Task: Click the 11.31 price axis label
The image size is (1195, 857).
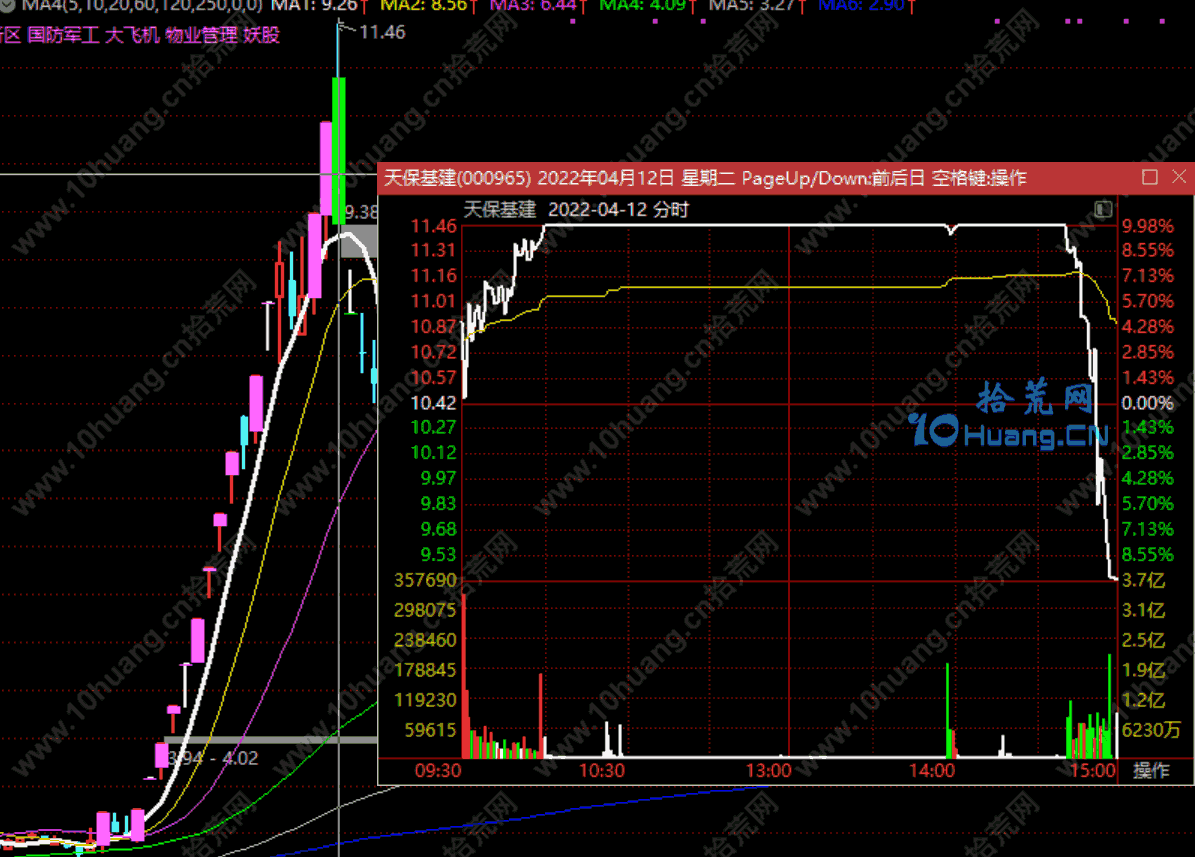Action: tap(434, 250)
